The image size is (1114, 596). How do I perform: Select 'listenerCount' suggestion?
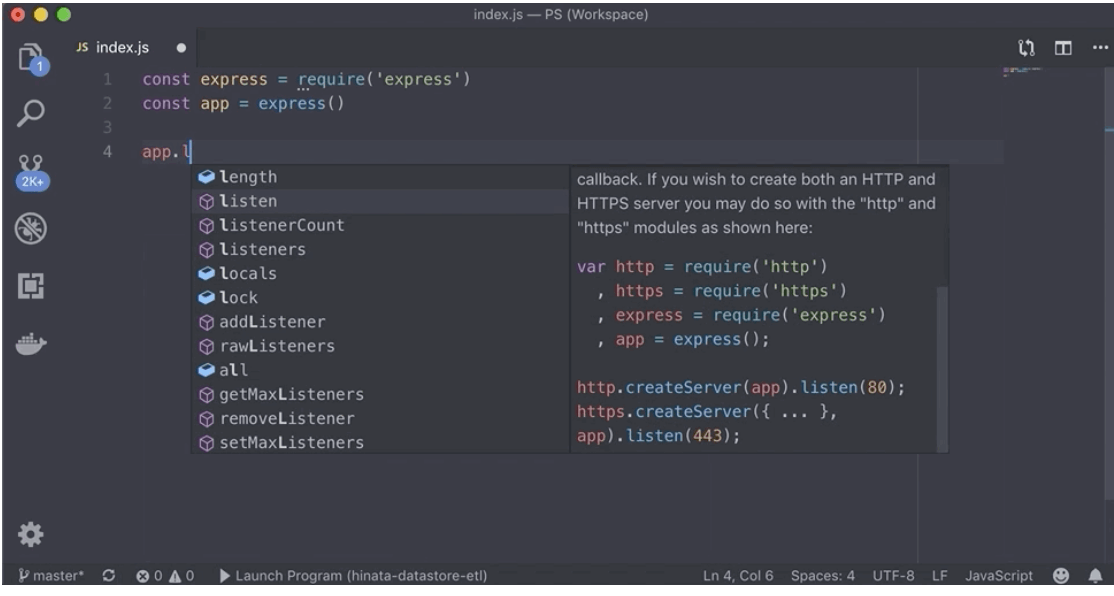pos(380,225)
